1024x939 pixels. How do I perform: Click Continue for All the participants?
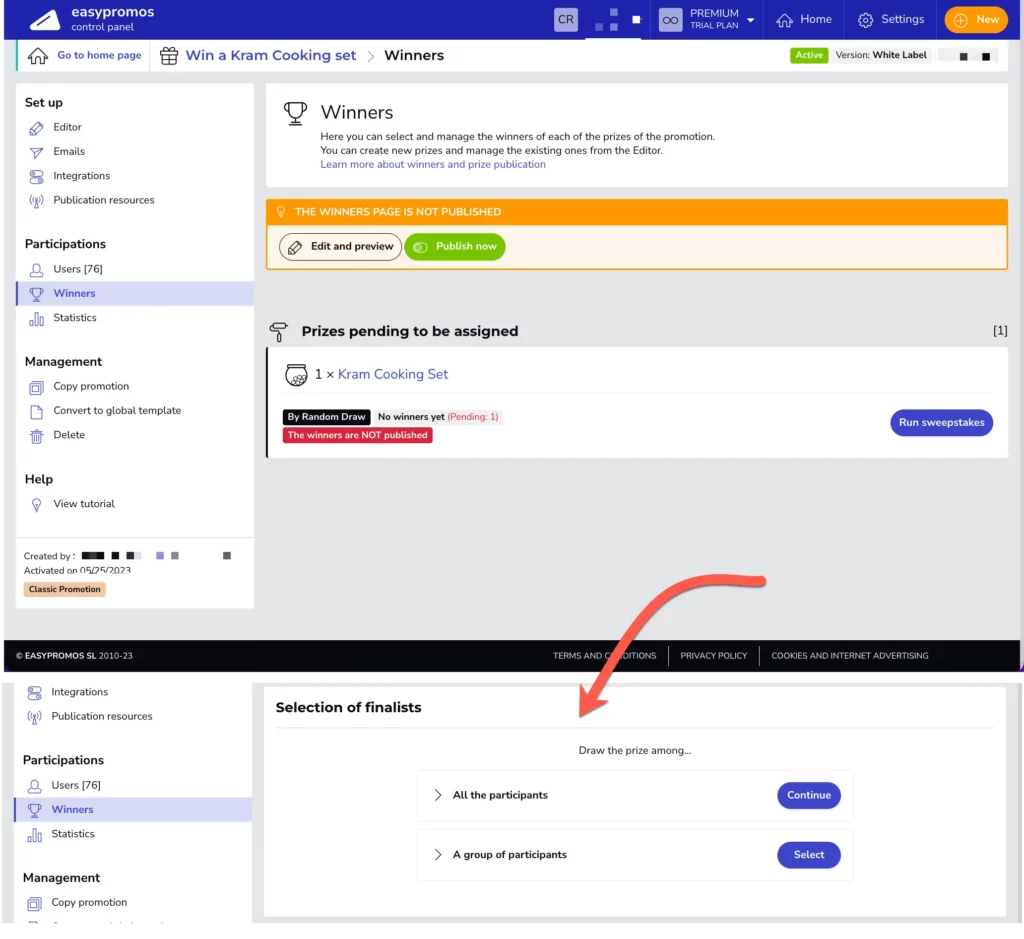808,795
